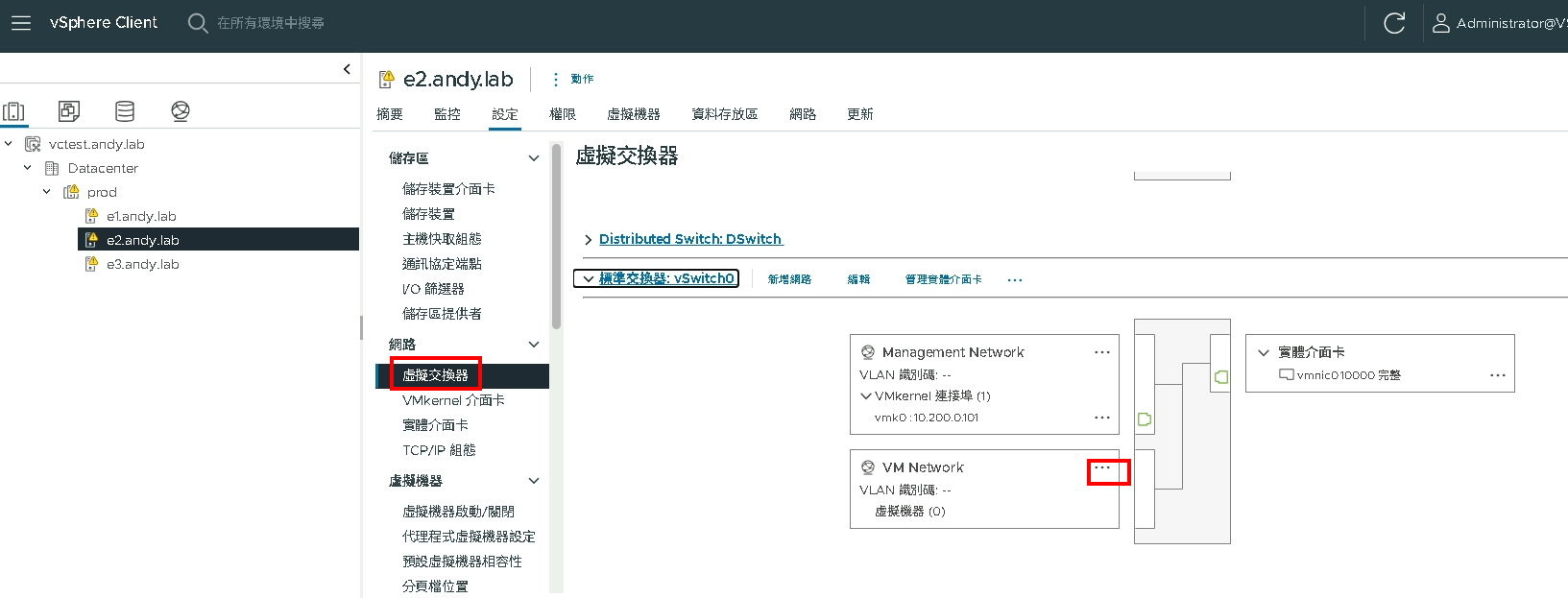
Task: Select I/O 篩選器 in settings menu
Action: [433, 289]
